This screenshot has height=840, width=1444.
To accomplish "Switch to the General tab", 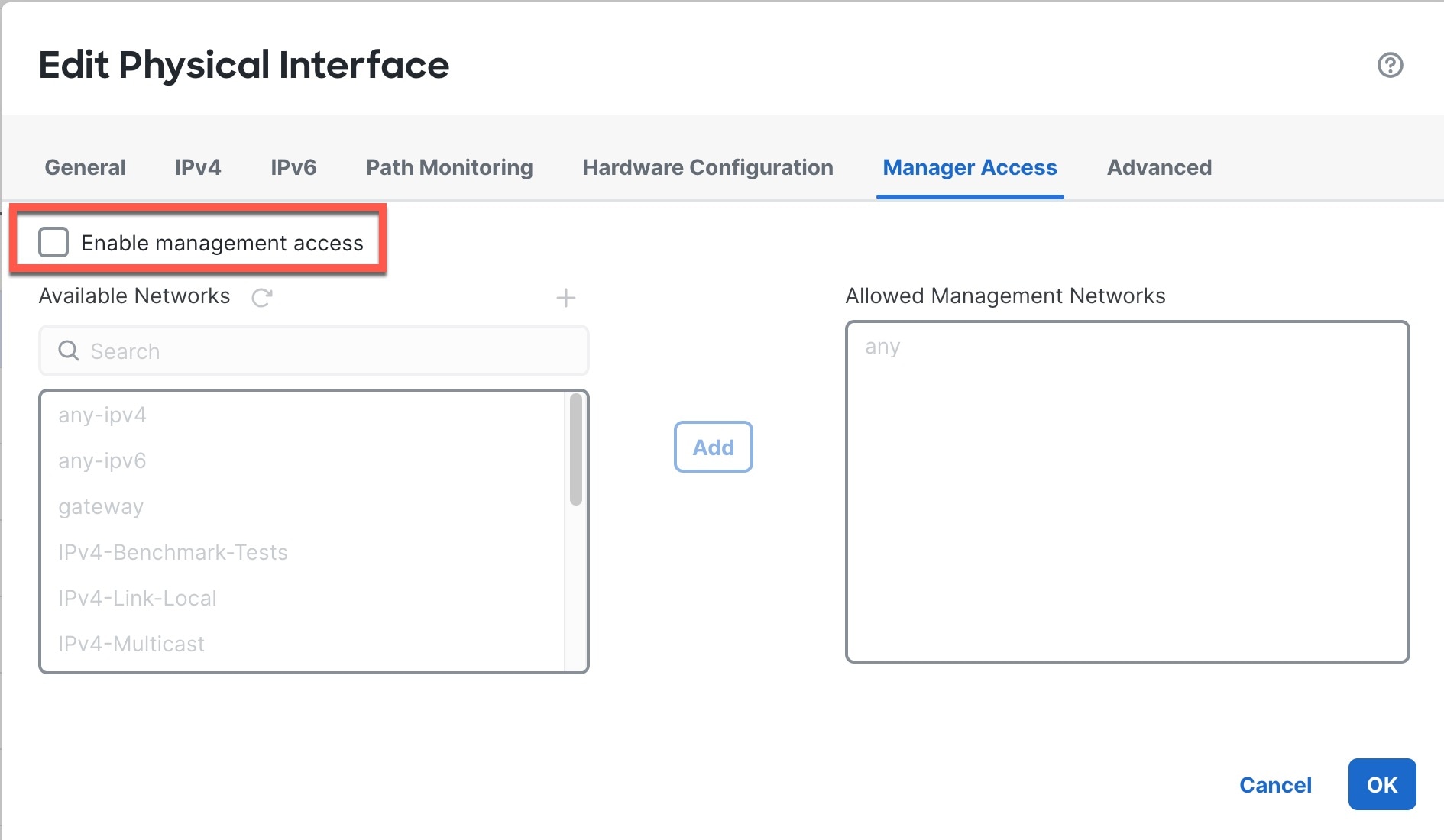I will pos(85,167).
